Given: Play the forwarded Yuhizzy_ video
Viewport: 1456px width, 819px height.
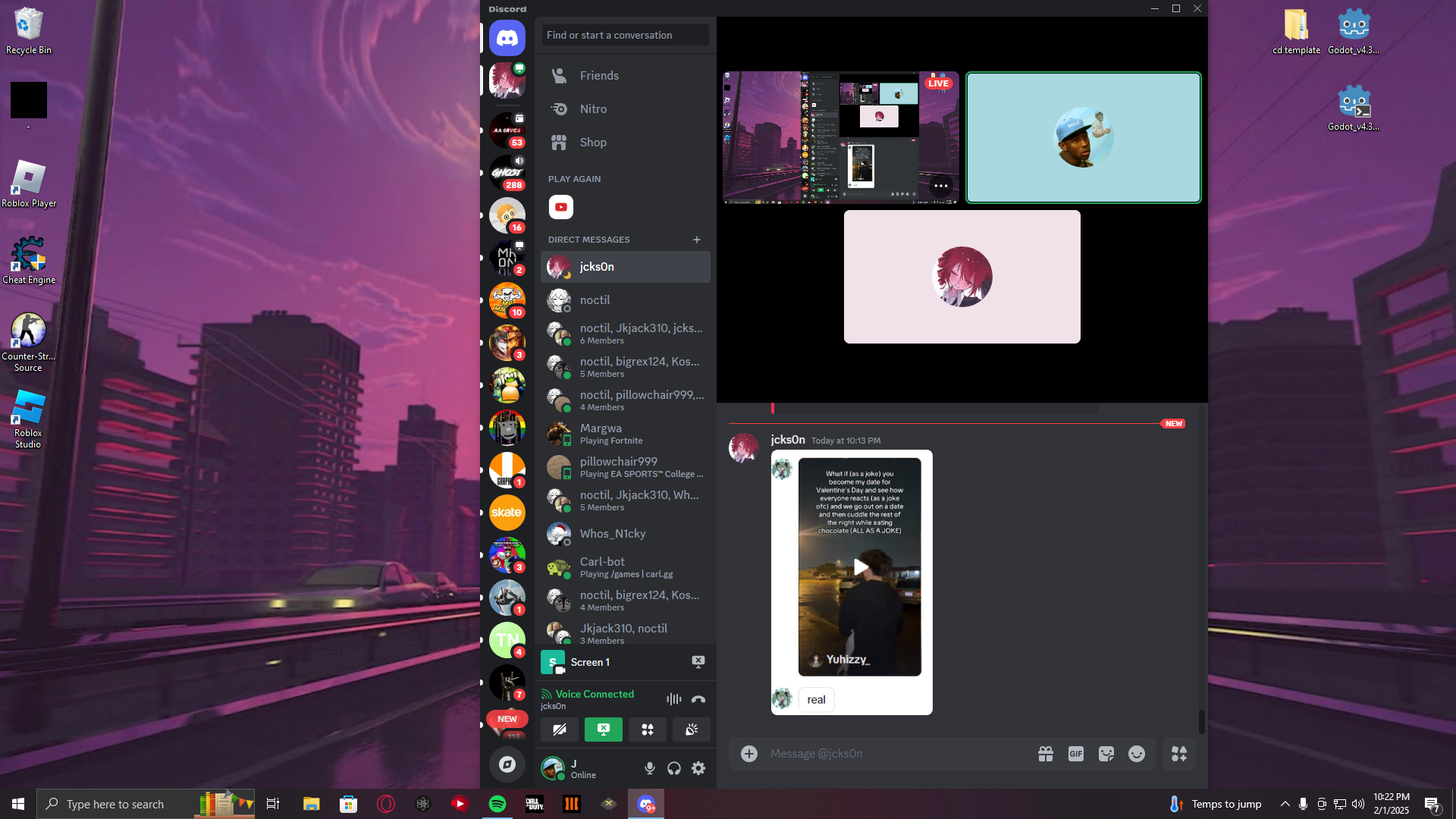Looking at the screenshot, I should [860, 567].
